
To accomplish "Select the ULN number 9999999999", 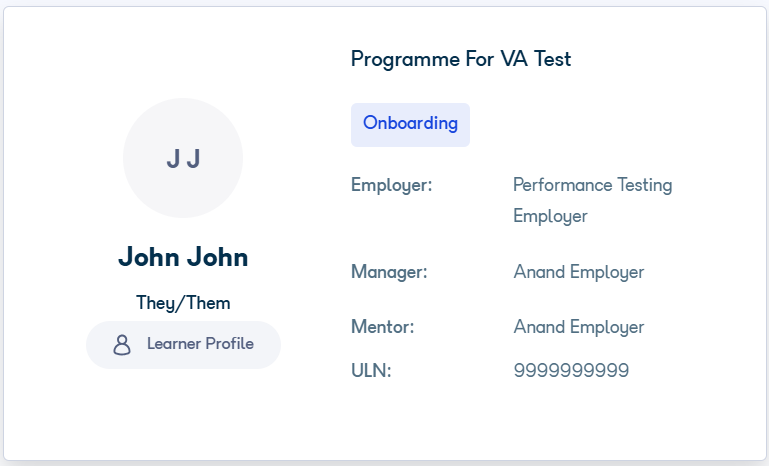I will point(571,370).
